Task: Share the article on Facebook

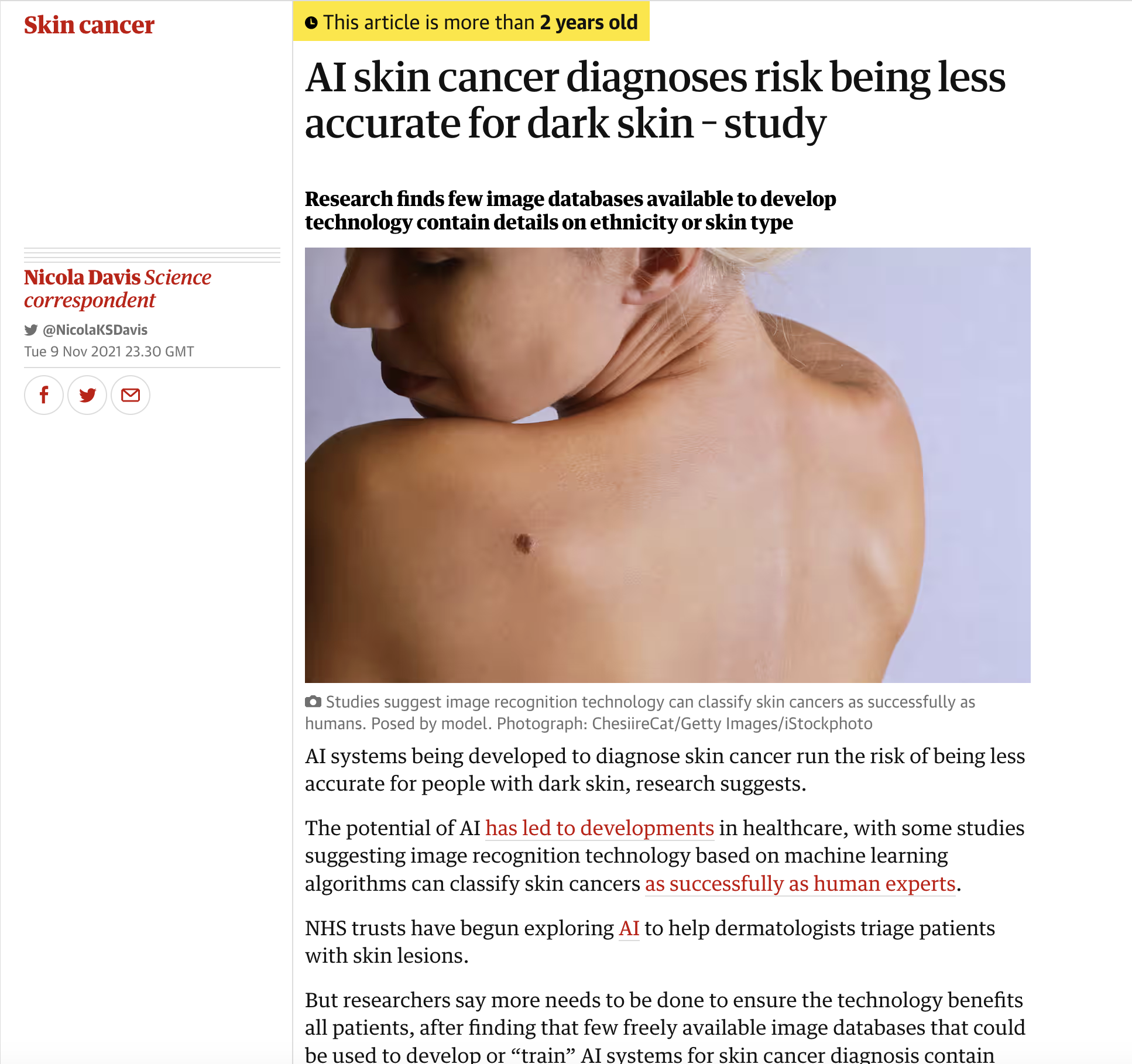Action: click(44, 395)
